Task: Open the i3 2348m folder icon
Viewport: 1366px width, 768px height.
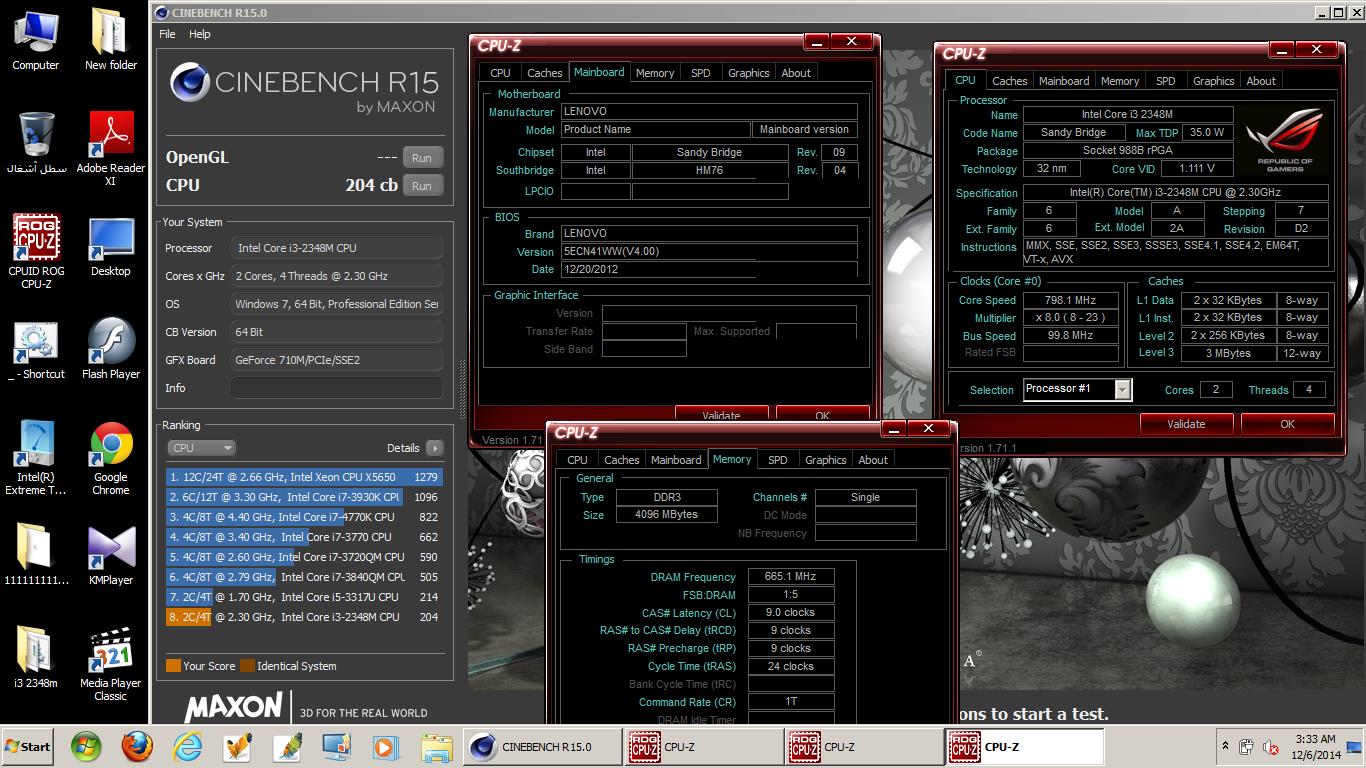Action: click(x=36, y=658)
